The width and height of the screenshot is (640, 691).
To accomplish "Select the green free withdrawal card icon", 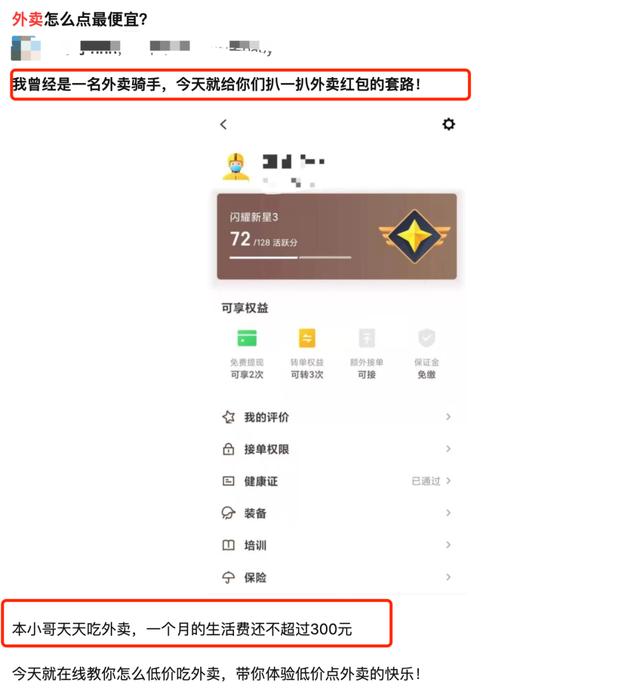I will (247, 338).
